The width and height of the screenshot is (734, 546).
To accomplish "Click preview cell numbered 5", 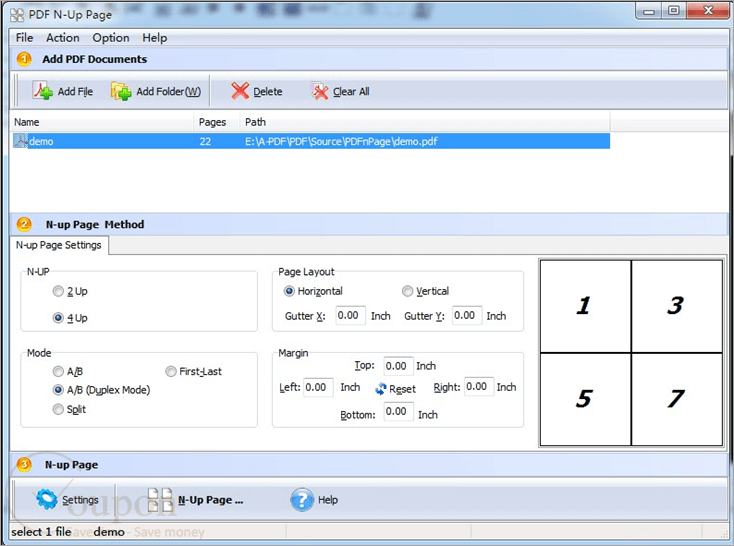I will 586,399.
